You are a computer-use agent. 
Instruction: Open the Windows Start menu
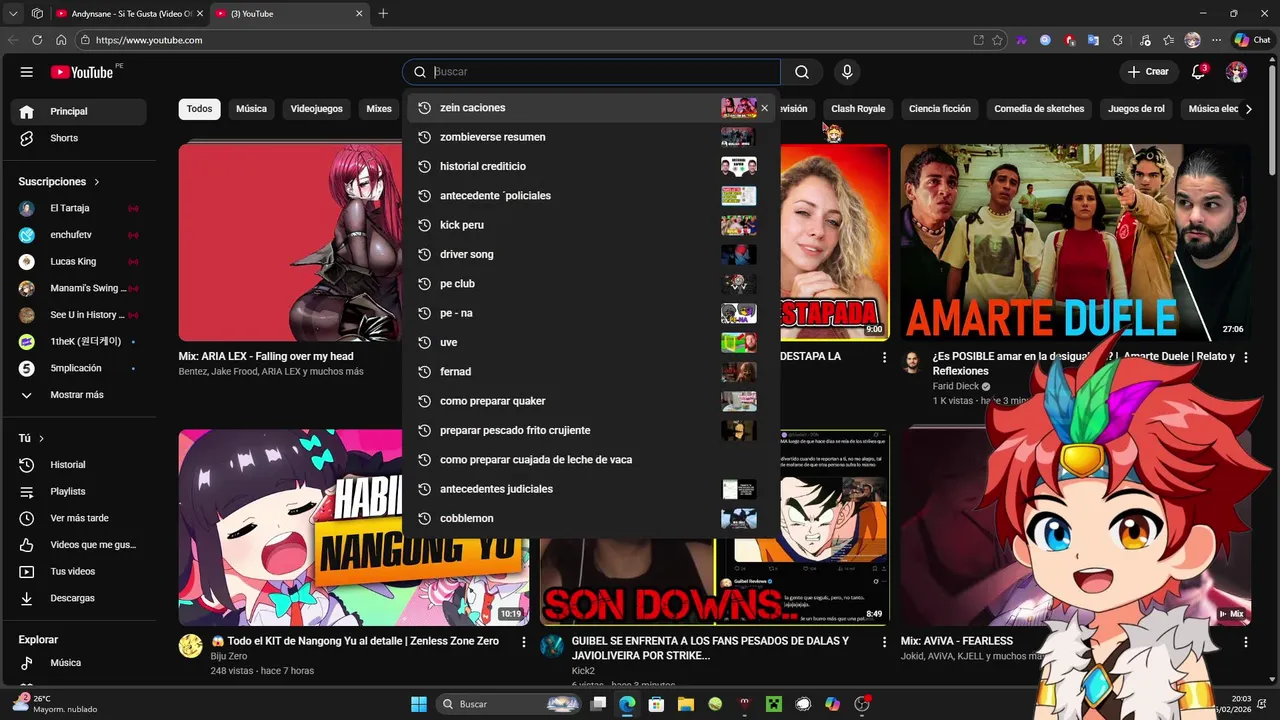[419, 704]
